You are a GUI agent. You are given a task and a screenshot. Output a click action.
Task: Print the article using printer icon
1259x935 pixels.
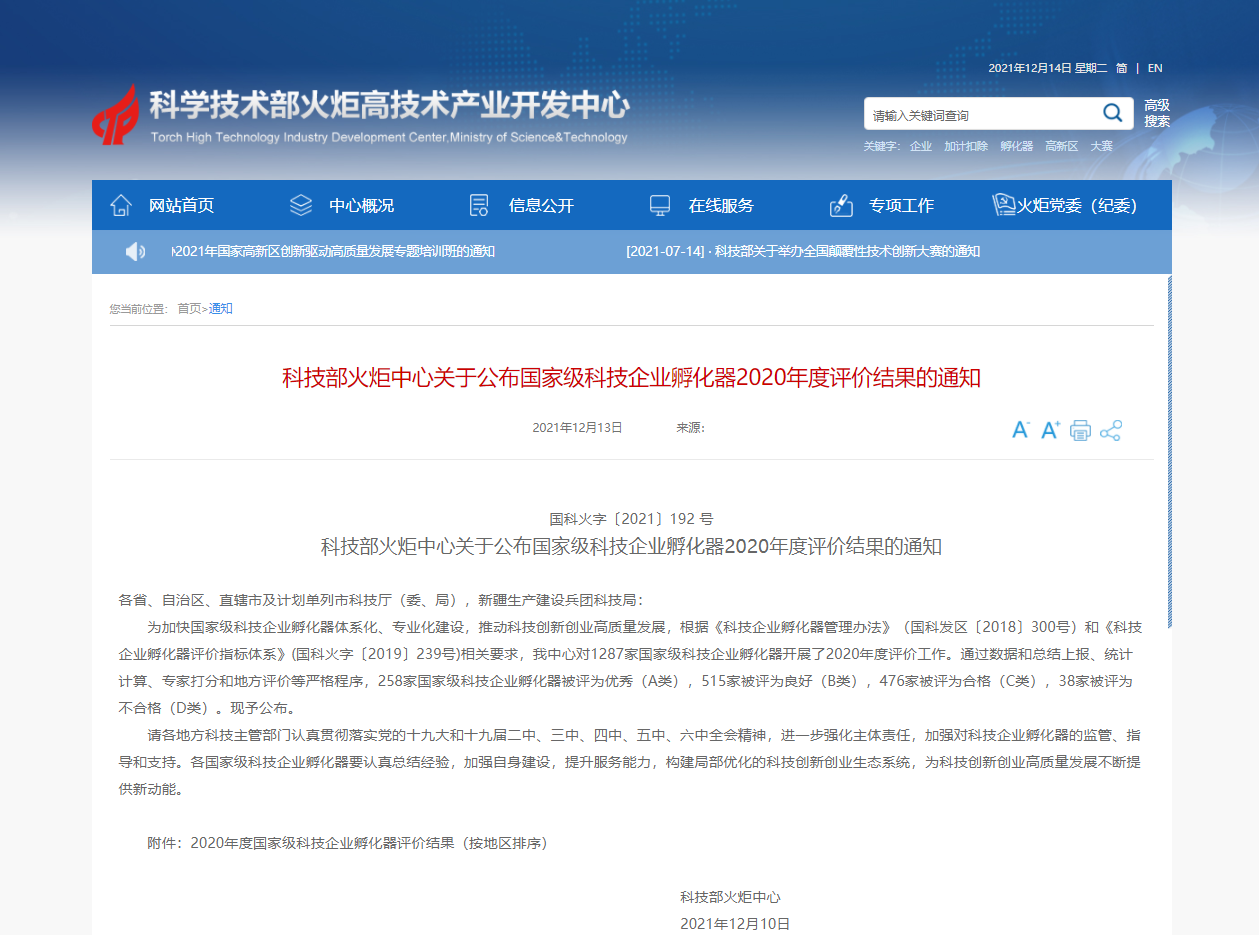point(1080,430)
